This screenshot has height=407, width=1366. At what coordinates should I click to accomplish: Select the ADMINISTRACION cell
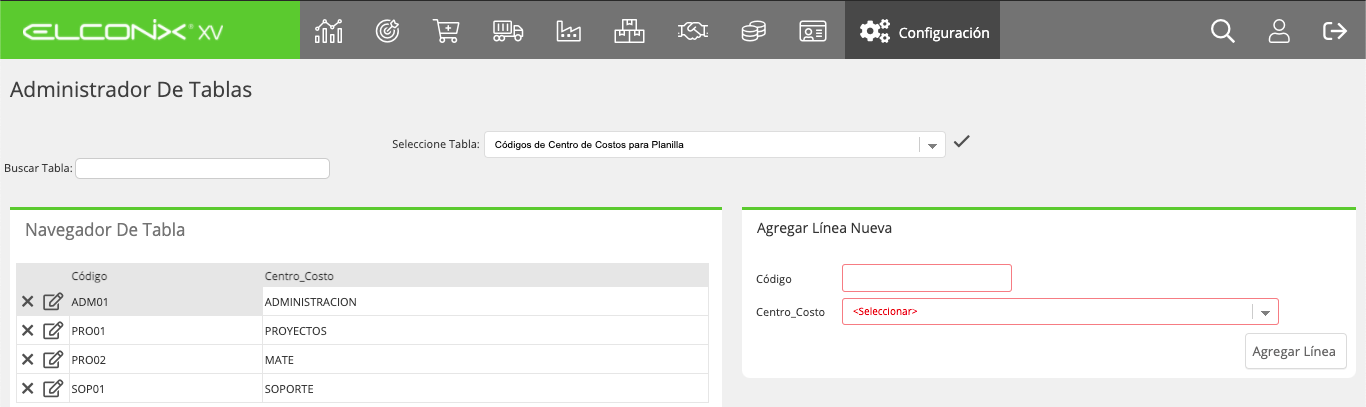(484, 301)
